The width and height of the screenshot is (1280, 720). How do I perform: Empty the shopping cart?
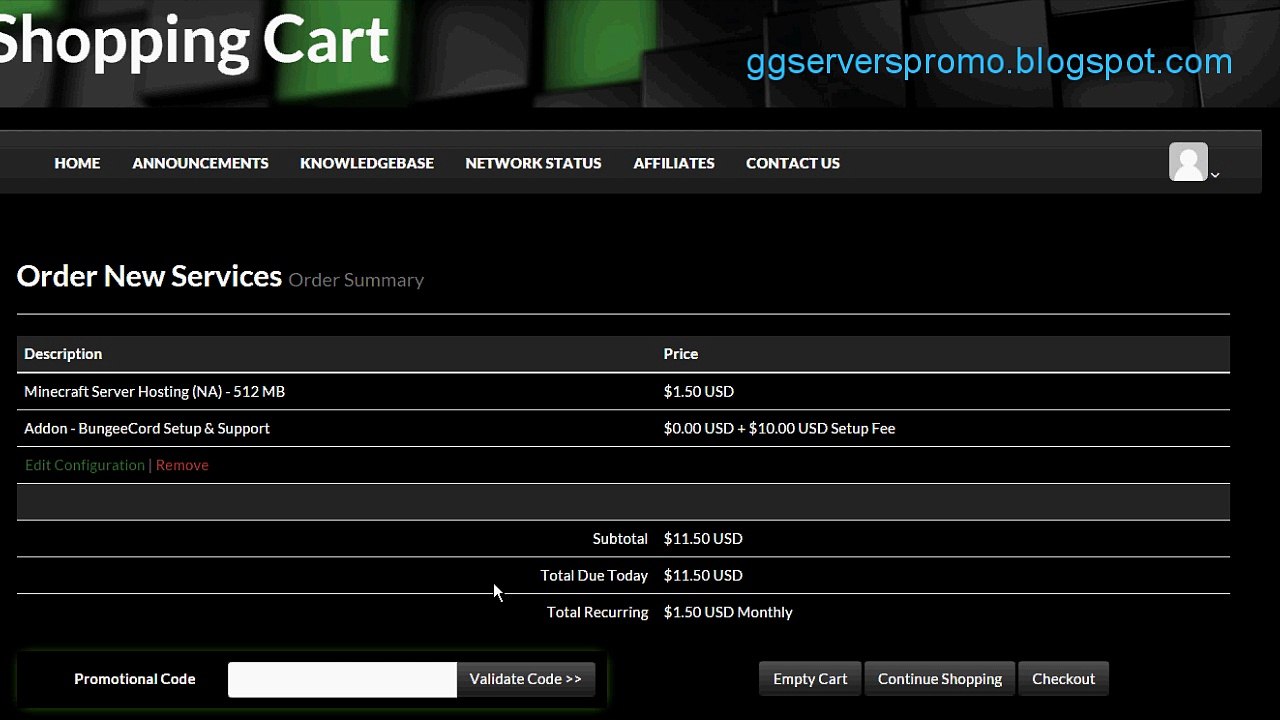pyautogui.click(x=810, y=679)
